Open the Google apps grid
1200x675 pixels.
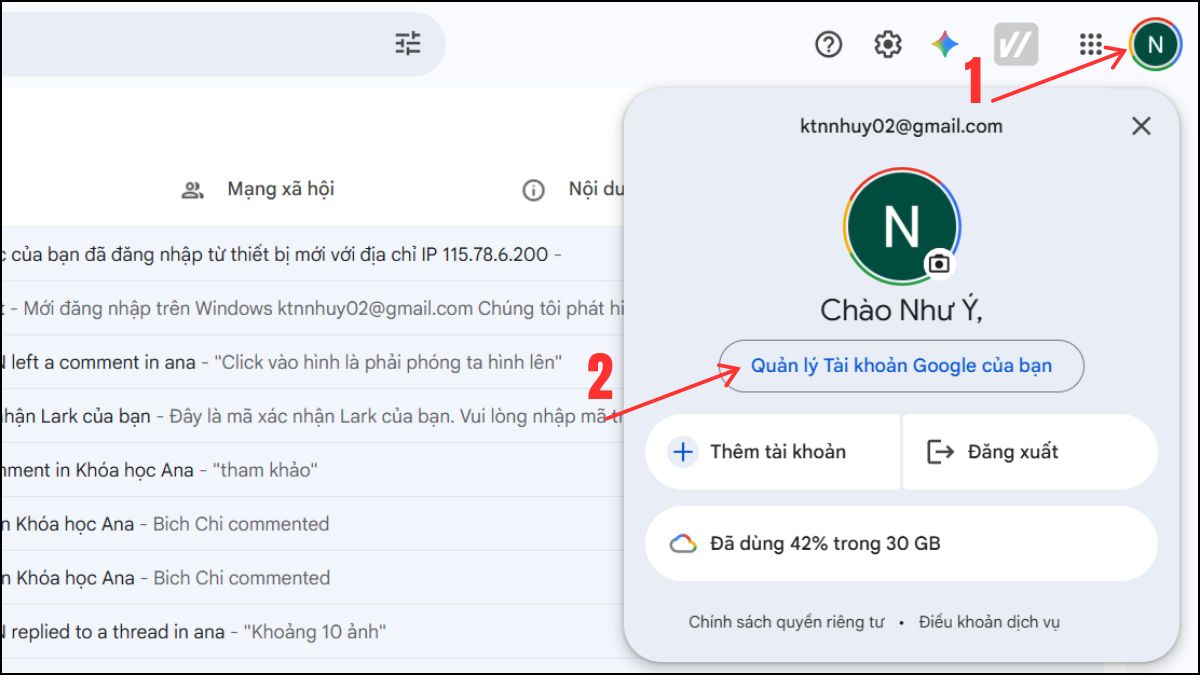[x=1091, y=44]
